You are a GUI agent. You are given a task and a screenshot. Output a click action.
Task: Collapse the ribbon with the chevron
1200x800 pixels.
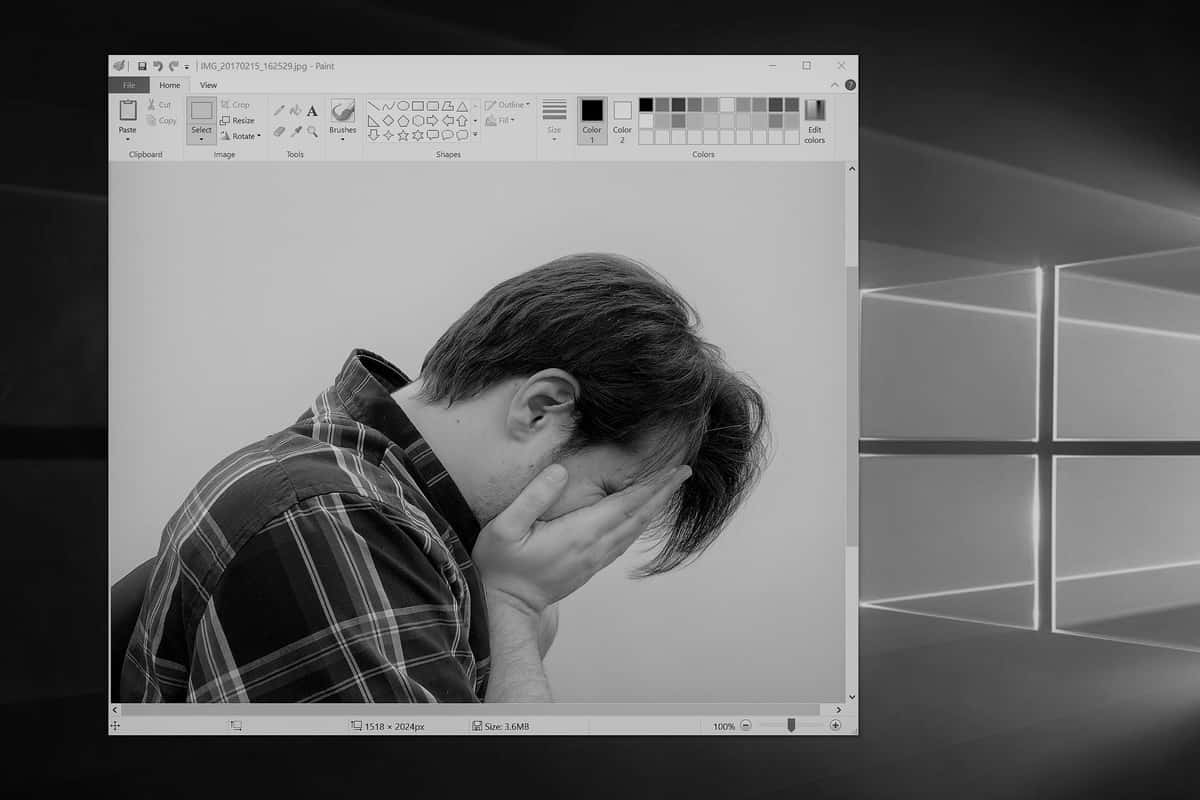pos(836,85)
